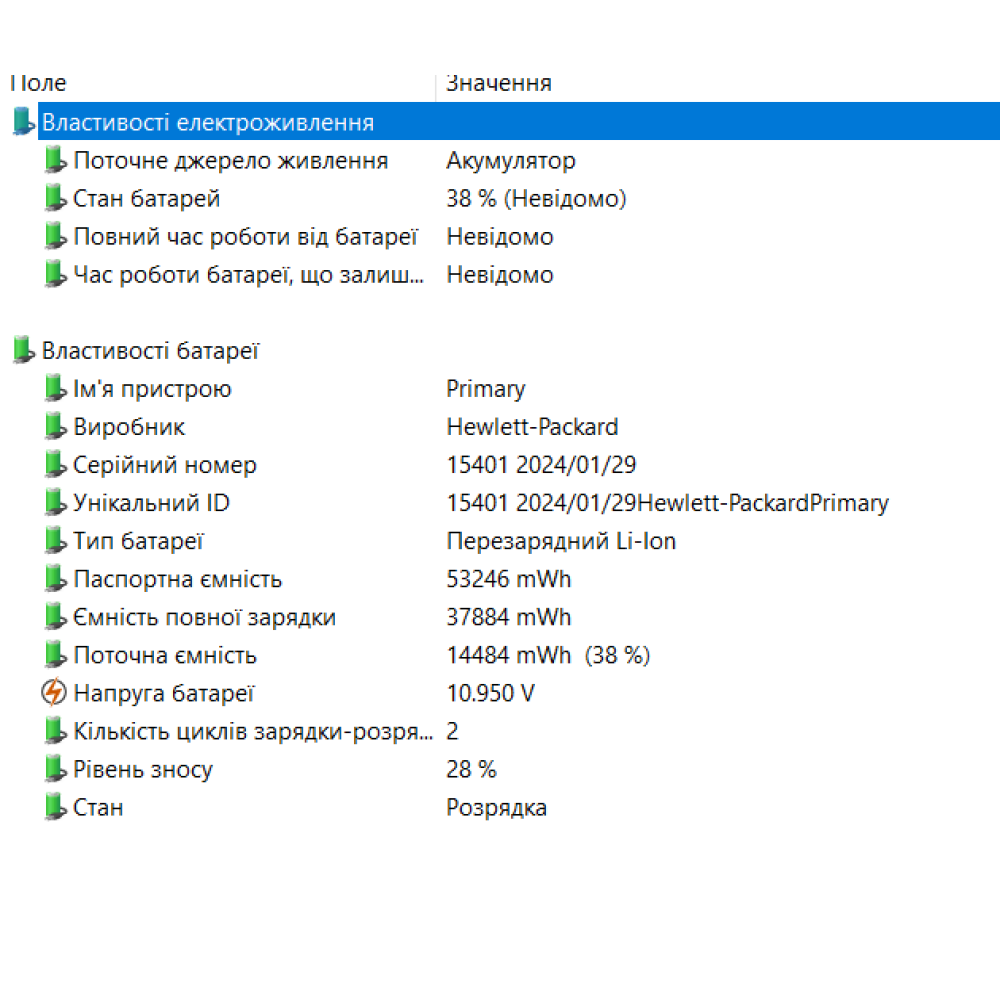Click the battery icon beside Тип батареї
The height and width of the screenshot is (1000, 1000).
(x=55, y=541)
